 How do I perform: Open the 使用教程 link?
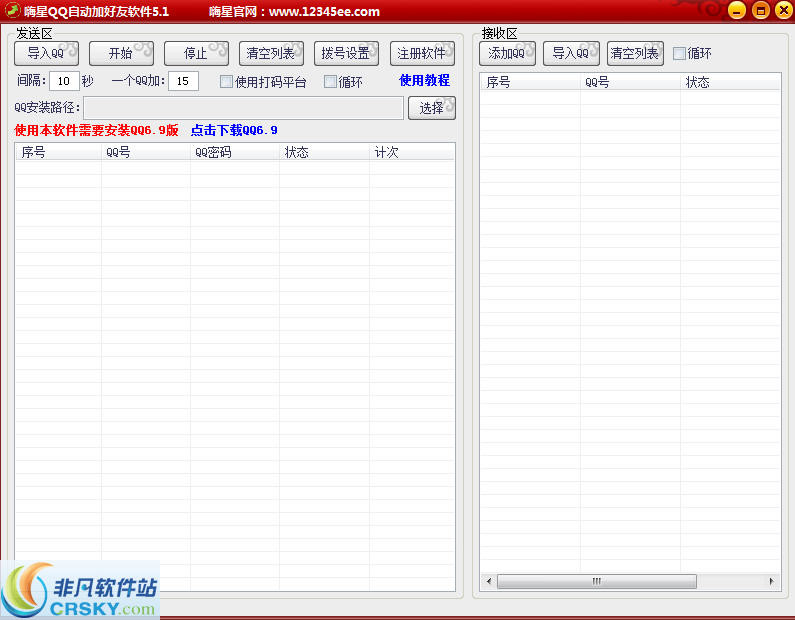point(424,81)
